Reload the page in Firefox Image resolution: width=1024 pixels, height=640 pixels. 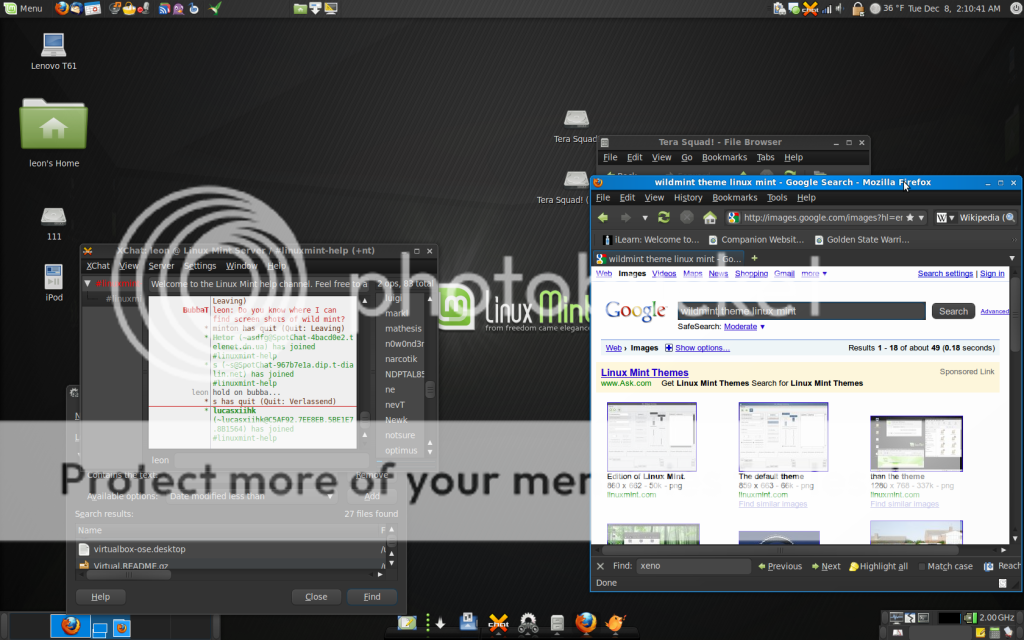point(664,217)
